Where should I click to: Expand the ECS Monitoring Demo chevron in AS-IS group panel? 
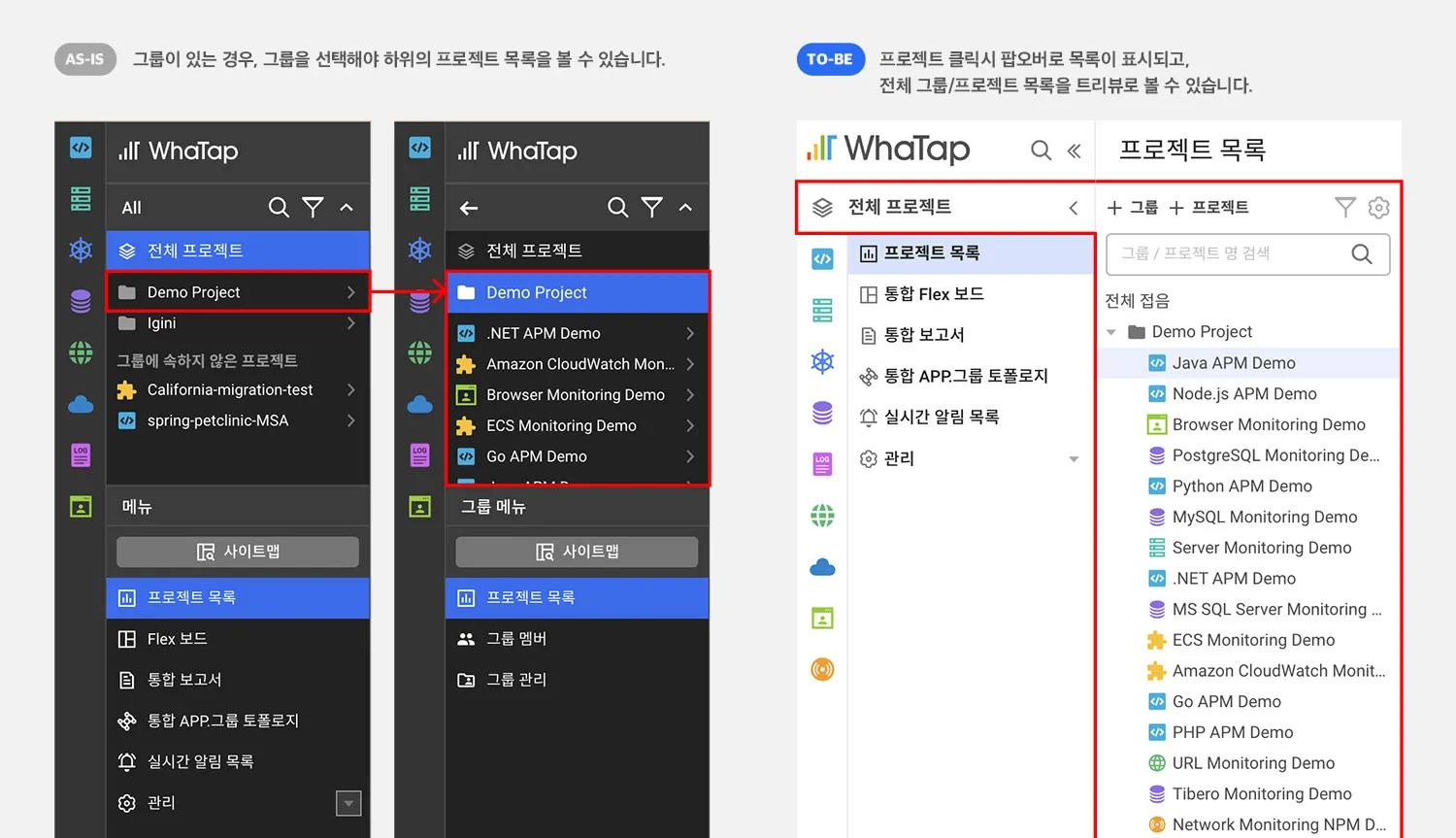690,425
